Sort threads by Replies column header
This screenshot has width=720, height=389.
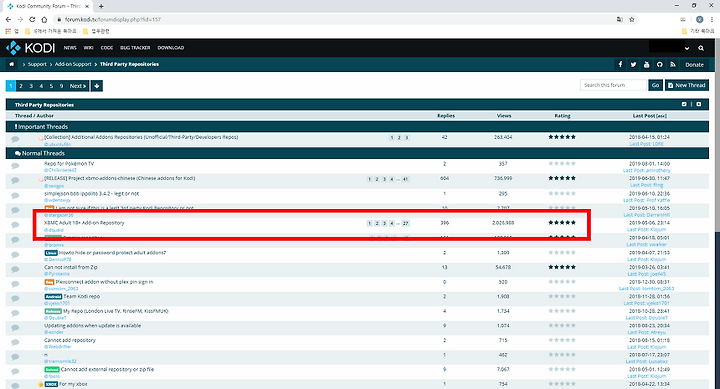tap(446, 116)
